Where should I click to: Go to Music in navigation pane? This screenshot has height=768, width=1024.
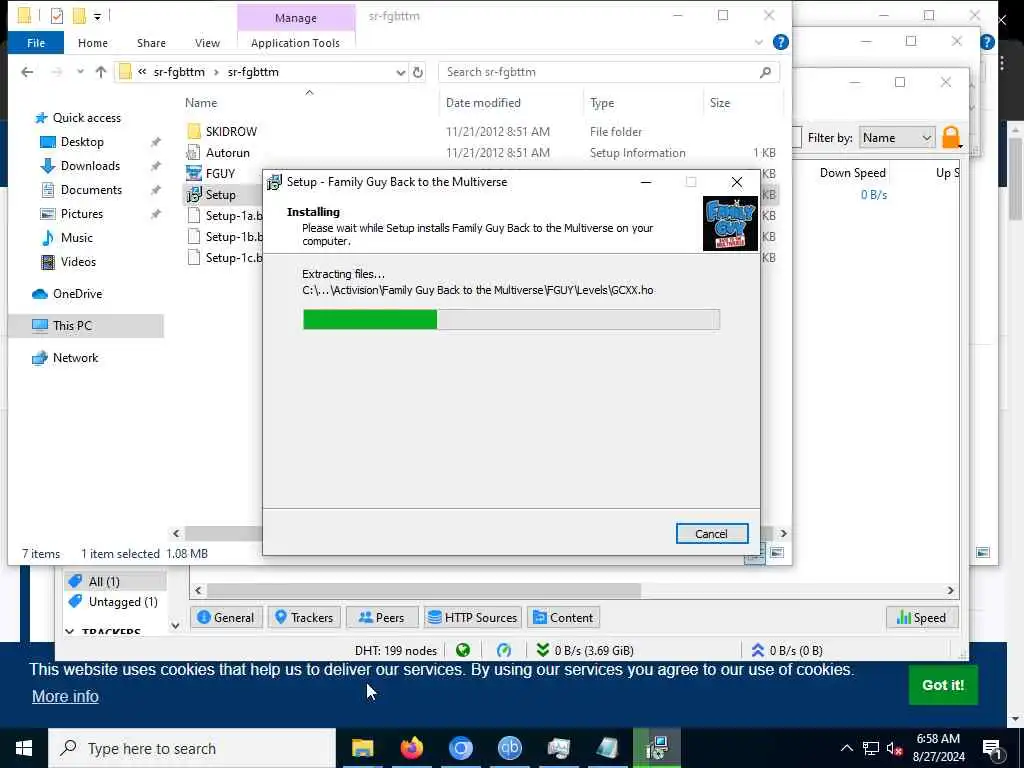tap(76, 238)
